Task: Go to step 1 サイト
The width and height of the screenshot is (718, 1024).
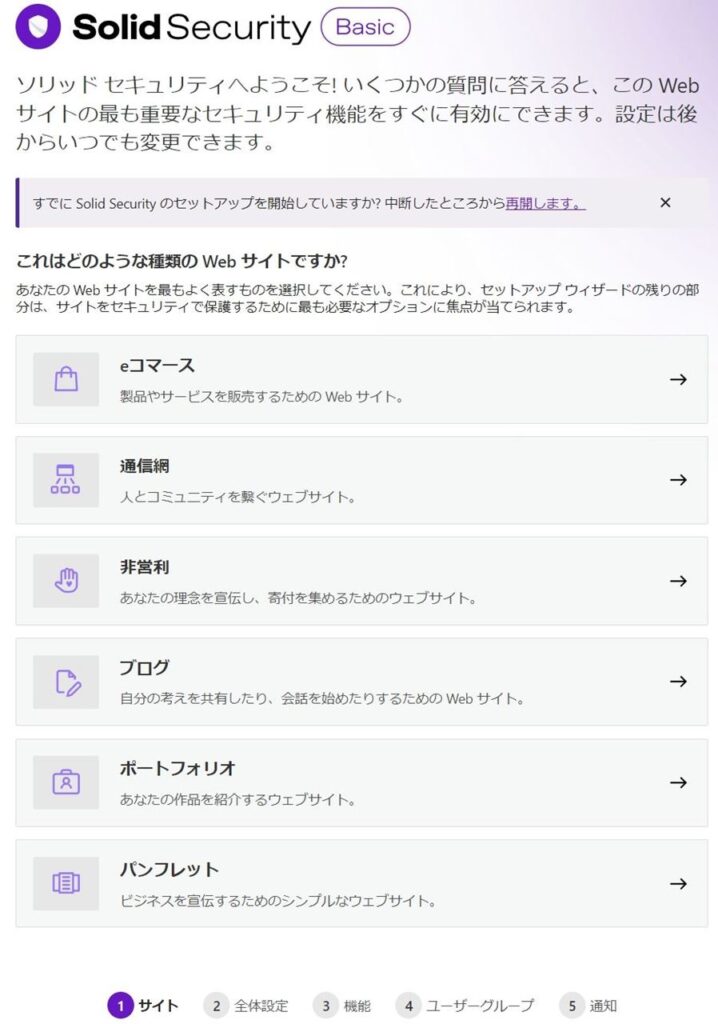Action: (x=143, y=1006)
